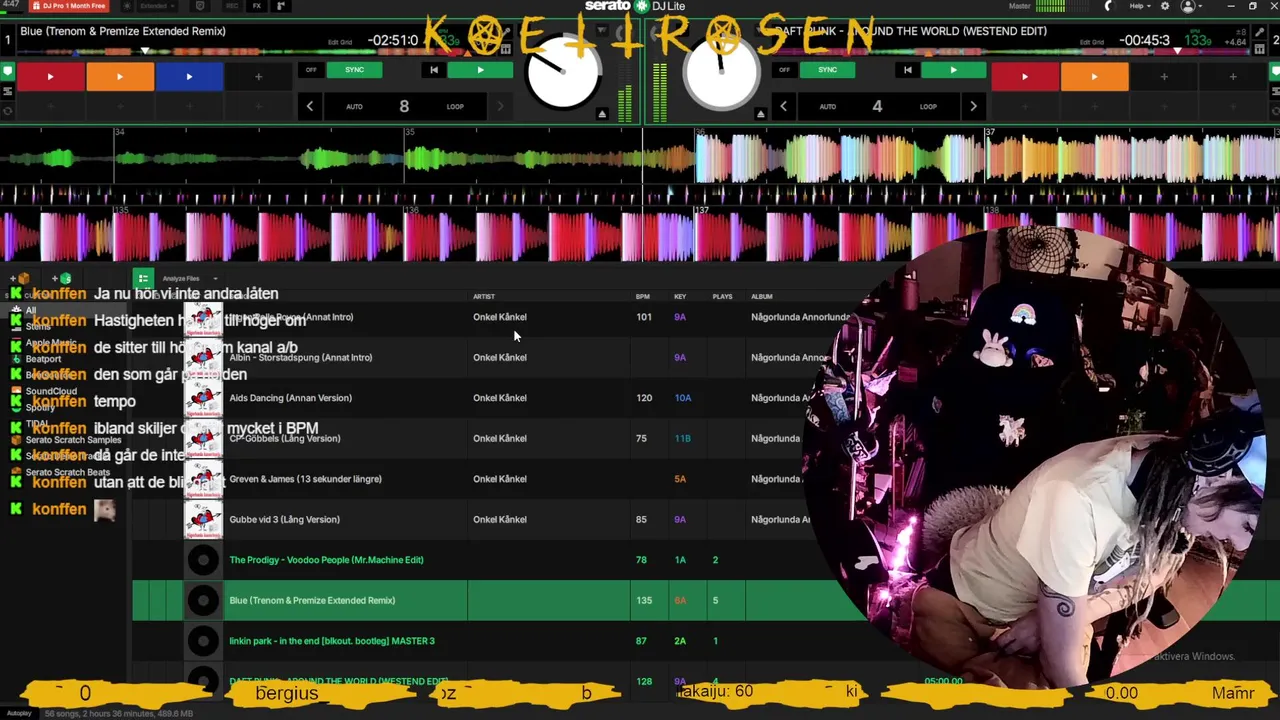
Task: Add fourth cue point on right deck
Action: [1232, 76]
